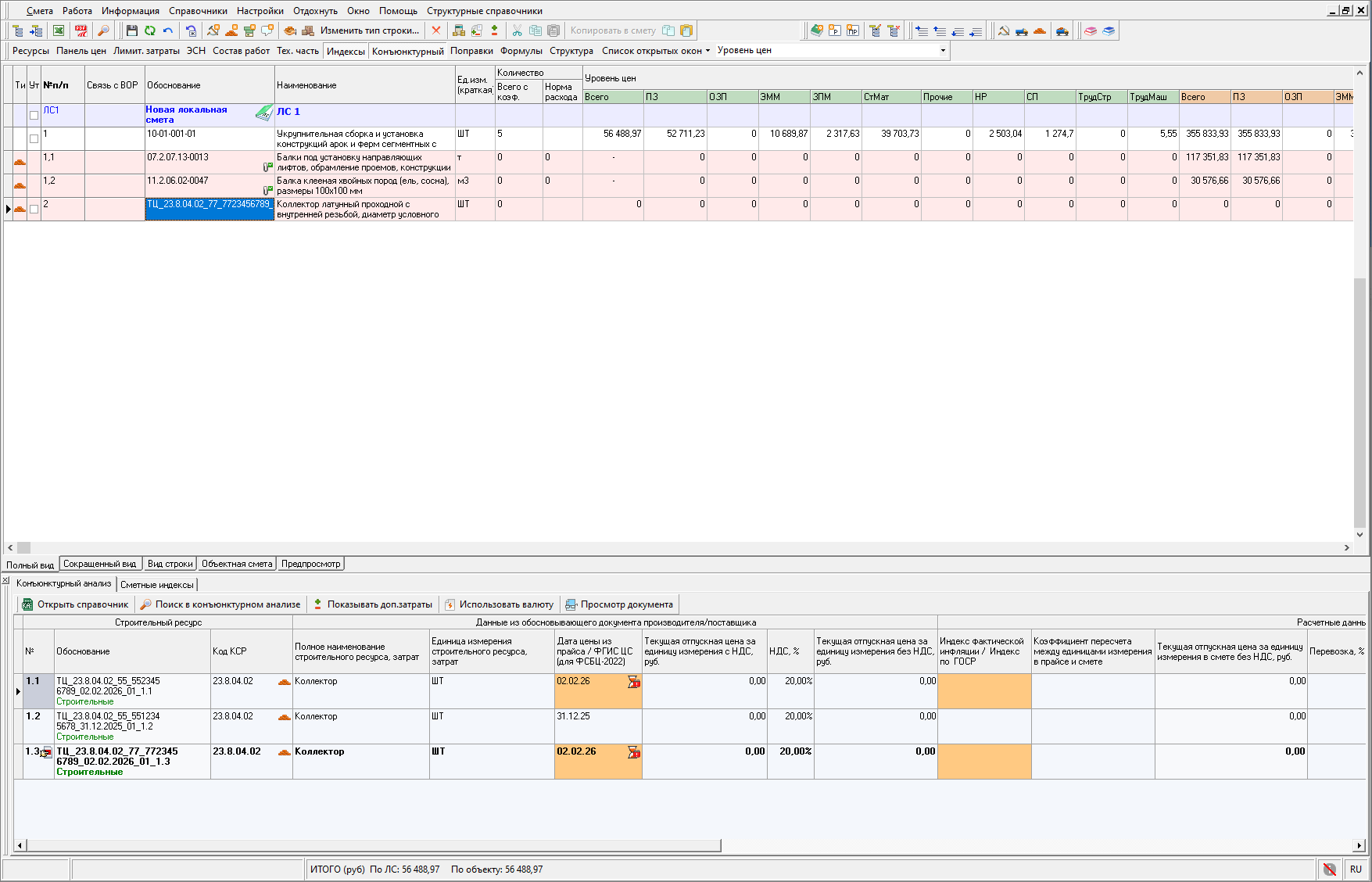
Task: Switch to the Сметные индексы tab
Action: point(157,585)
